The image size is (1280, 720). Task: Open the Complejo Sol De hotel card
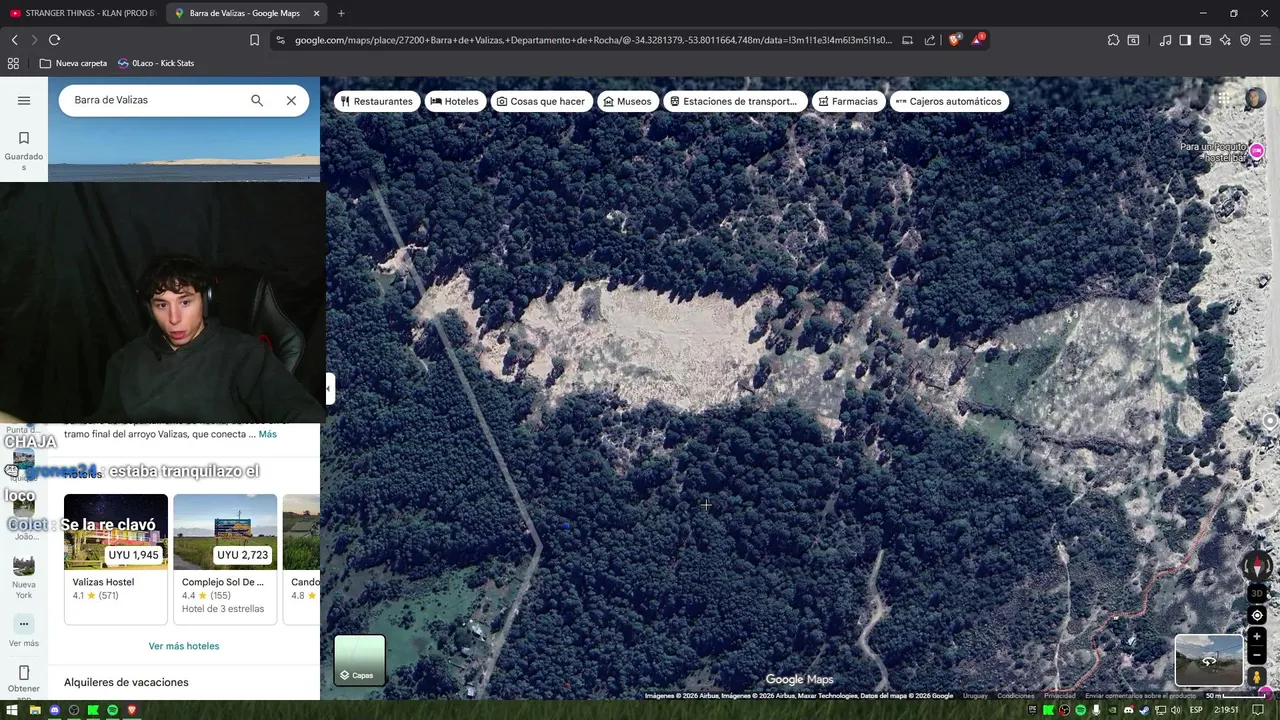225,558
